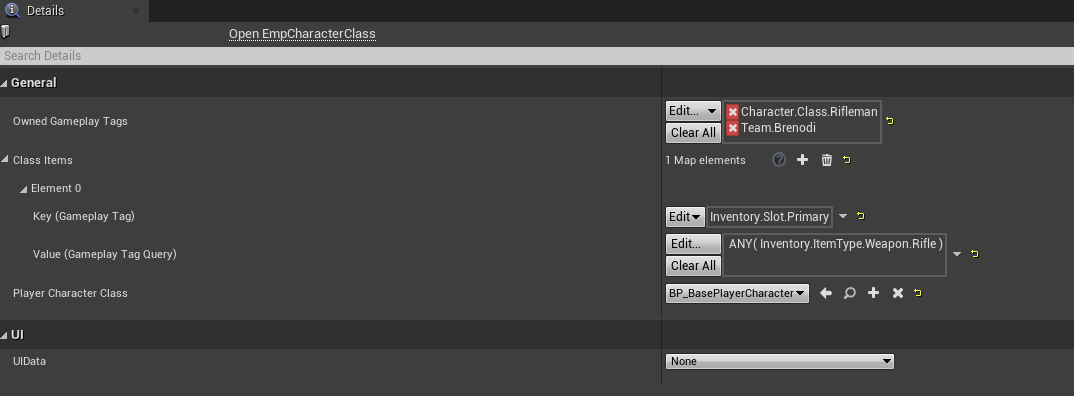Browse to BP_BasePlayerCharacter with the magnifier icon
Image resolution: width=1074 pixels, height=396 pixels.
point(849,293)
